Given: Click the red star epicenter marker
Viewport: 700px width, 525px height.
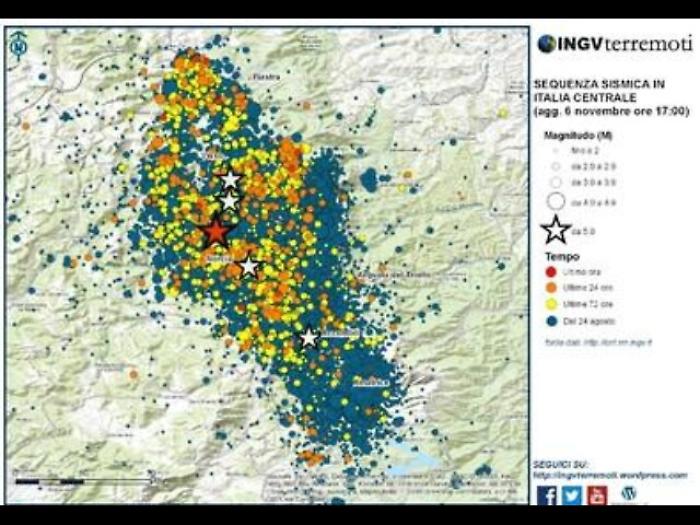Looking at the screenshot, I should coord(217,232).
